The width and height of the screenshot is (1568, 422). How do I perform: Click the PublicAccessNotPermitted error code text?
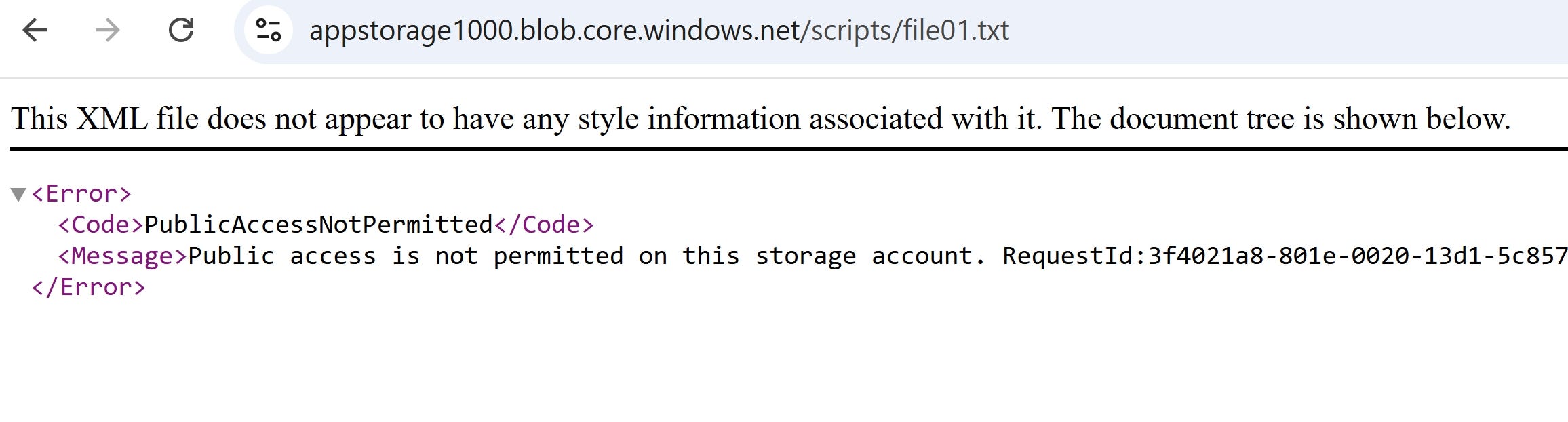click(319, 225)
